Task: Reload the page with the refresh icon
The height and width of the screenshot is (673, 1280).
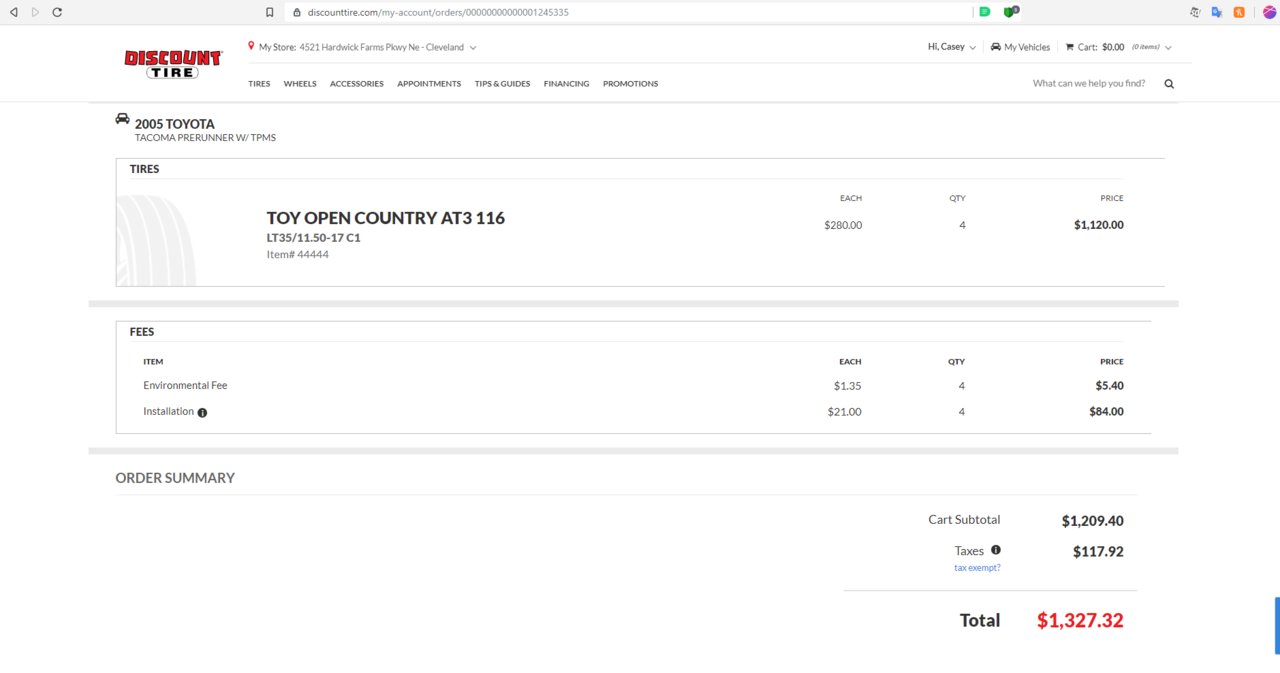Action: click(x=57, y=12)
